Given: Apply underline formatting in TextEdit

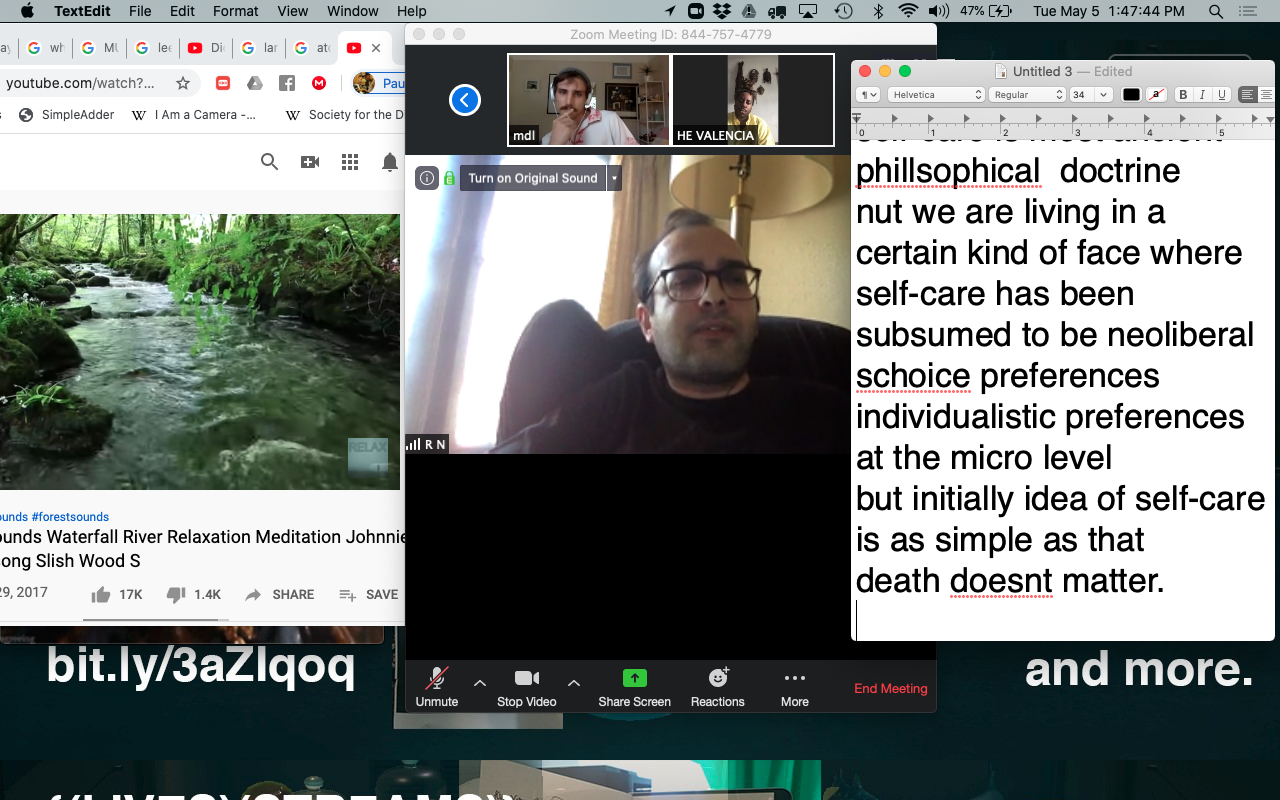Looking at the screenshot, I should tap(1221, 94).
